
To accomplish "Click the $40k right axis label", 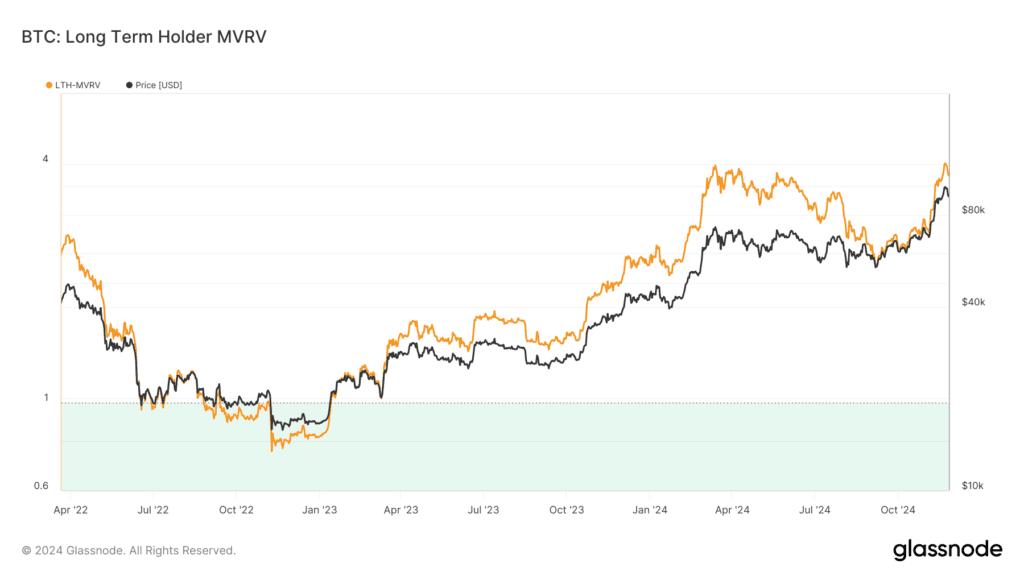I will [973, 302].
